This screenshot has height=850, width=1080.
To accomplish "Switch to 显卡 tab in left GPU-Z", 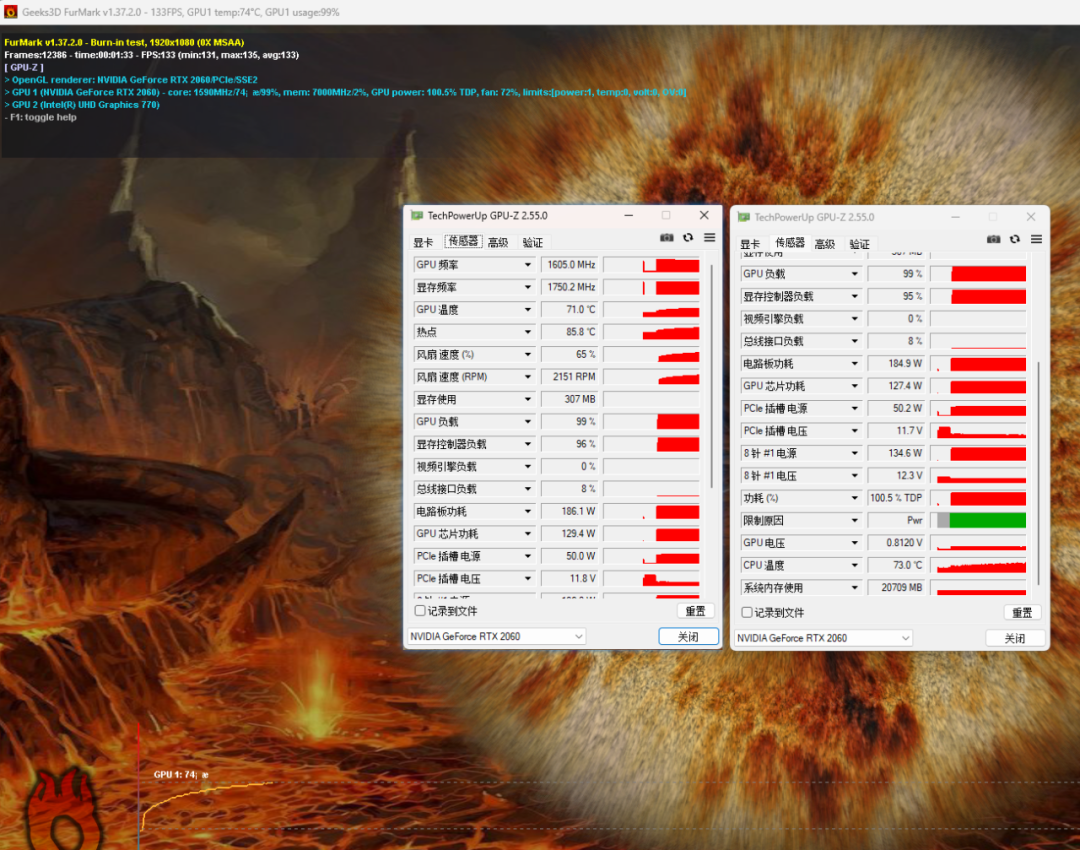I will click(423, 242).
